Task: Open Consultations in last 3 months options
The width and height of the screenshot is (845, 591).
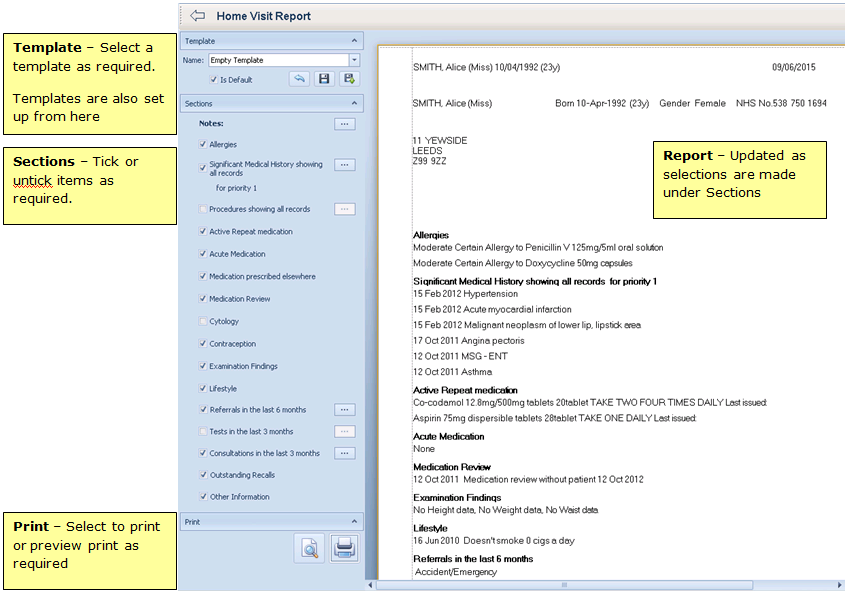Action: coord(344,453)
